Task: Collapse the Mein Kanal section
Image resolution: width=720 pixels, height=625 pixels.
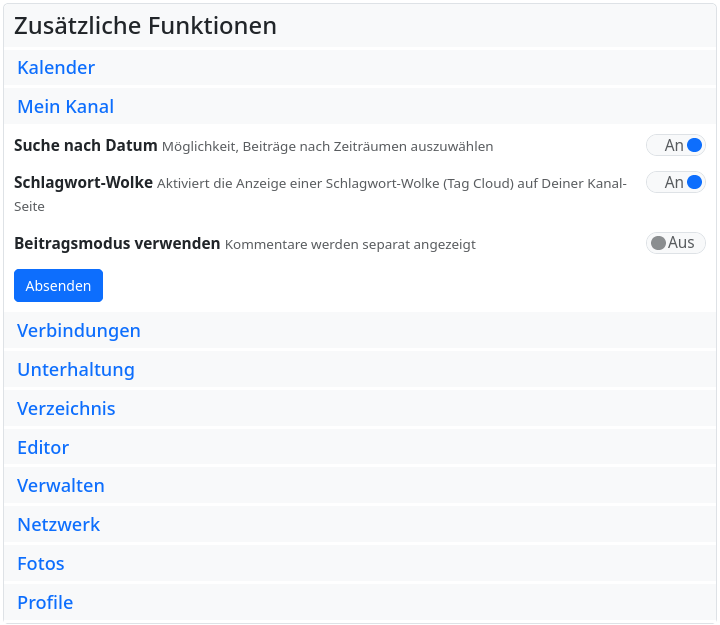Action: click(x=65, y=107)
